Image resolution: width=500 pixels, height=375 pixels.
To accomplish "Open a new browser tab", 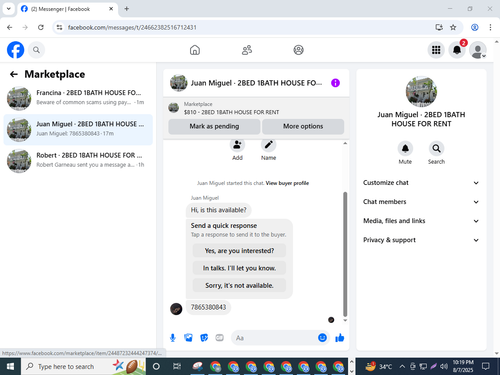I will pos(127,9).
